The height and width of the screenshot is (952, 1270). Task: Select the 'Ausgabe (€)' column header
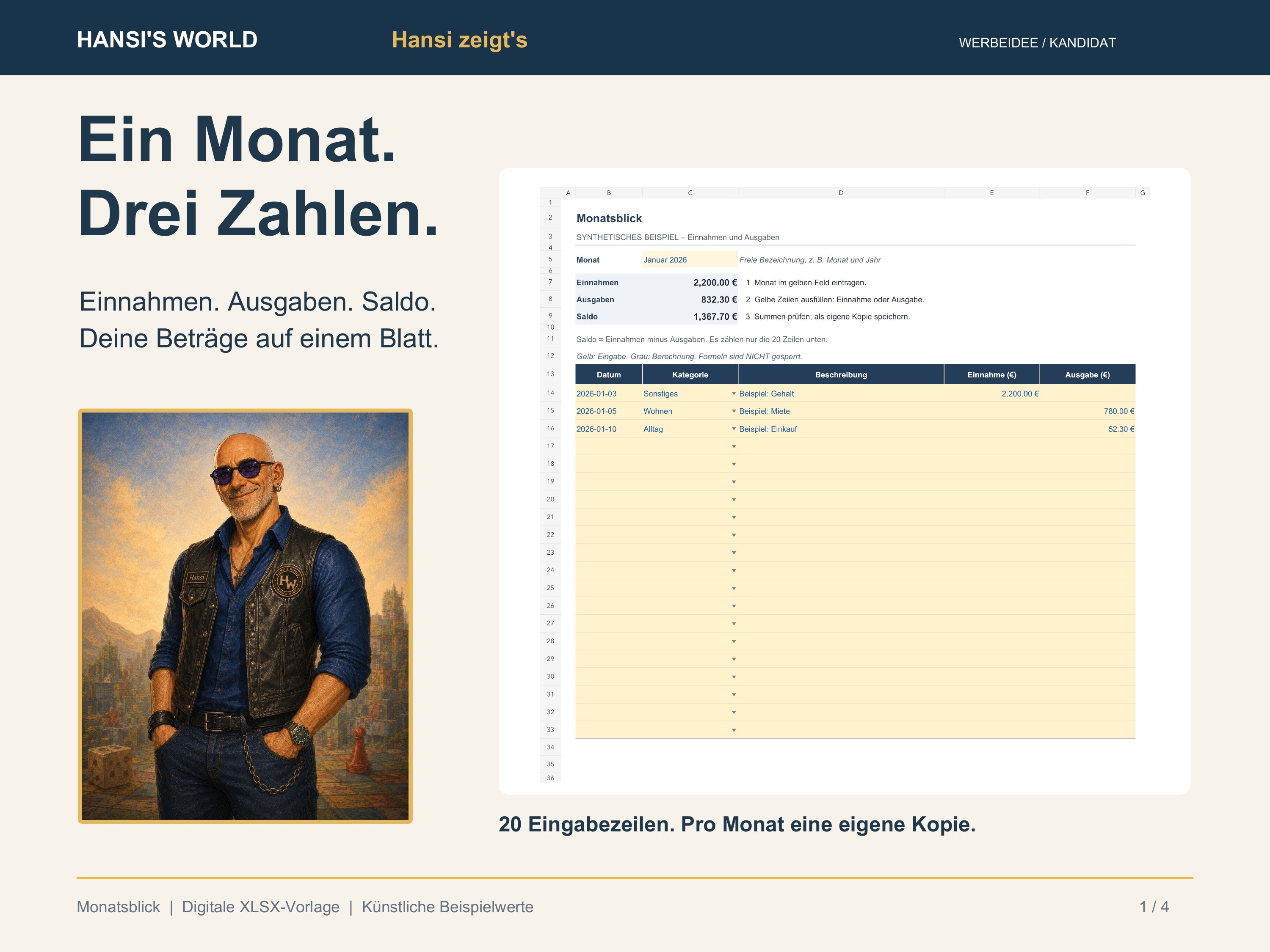pos(1088,374)
